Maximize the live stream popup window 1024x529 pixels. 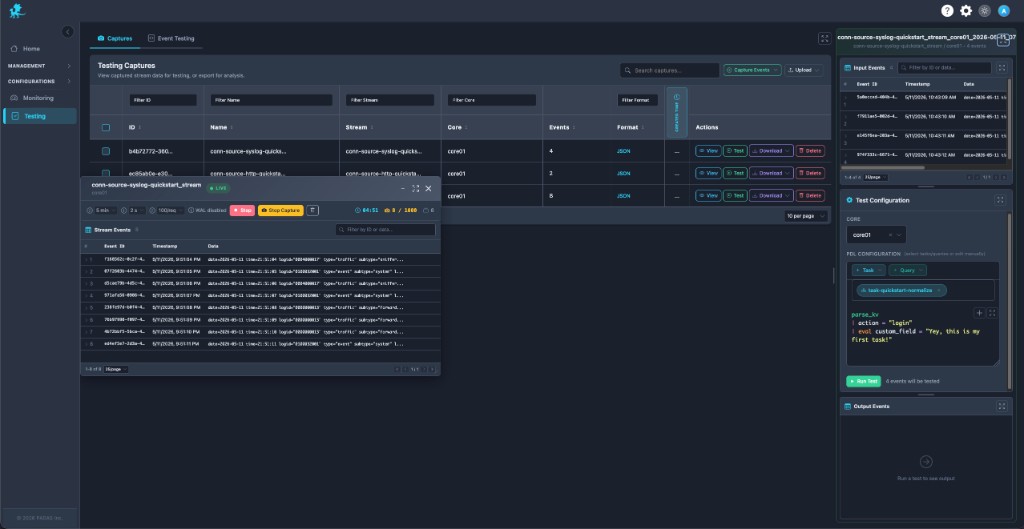tap(415, 188)
